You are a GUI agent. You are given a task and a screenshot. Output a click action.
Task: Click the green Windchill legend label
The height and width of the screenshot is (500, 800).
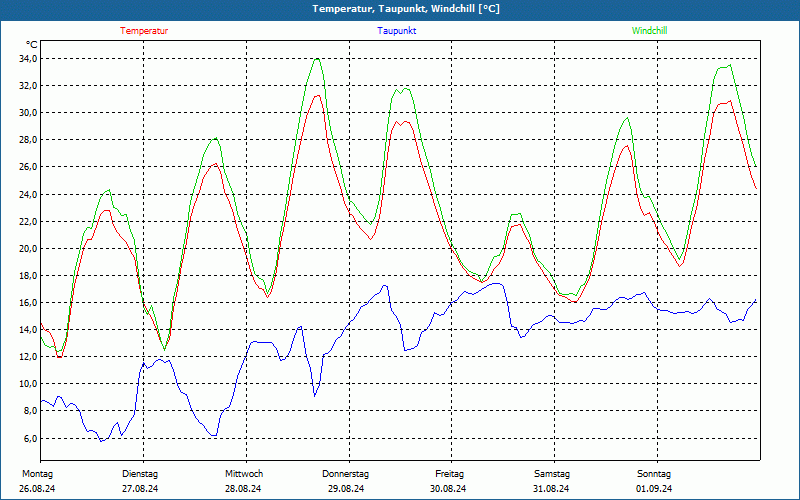tap(649, 31)
